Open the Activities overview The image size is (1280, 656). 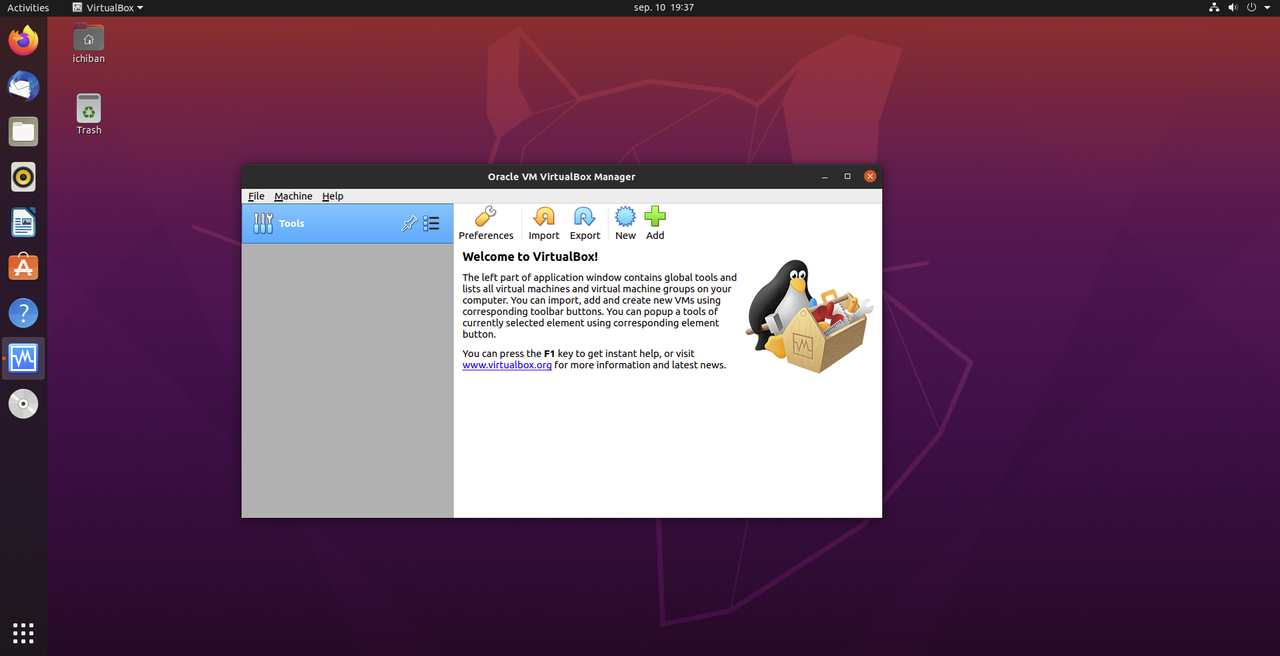point(28,7)
